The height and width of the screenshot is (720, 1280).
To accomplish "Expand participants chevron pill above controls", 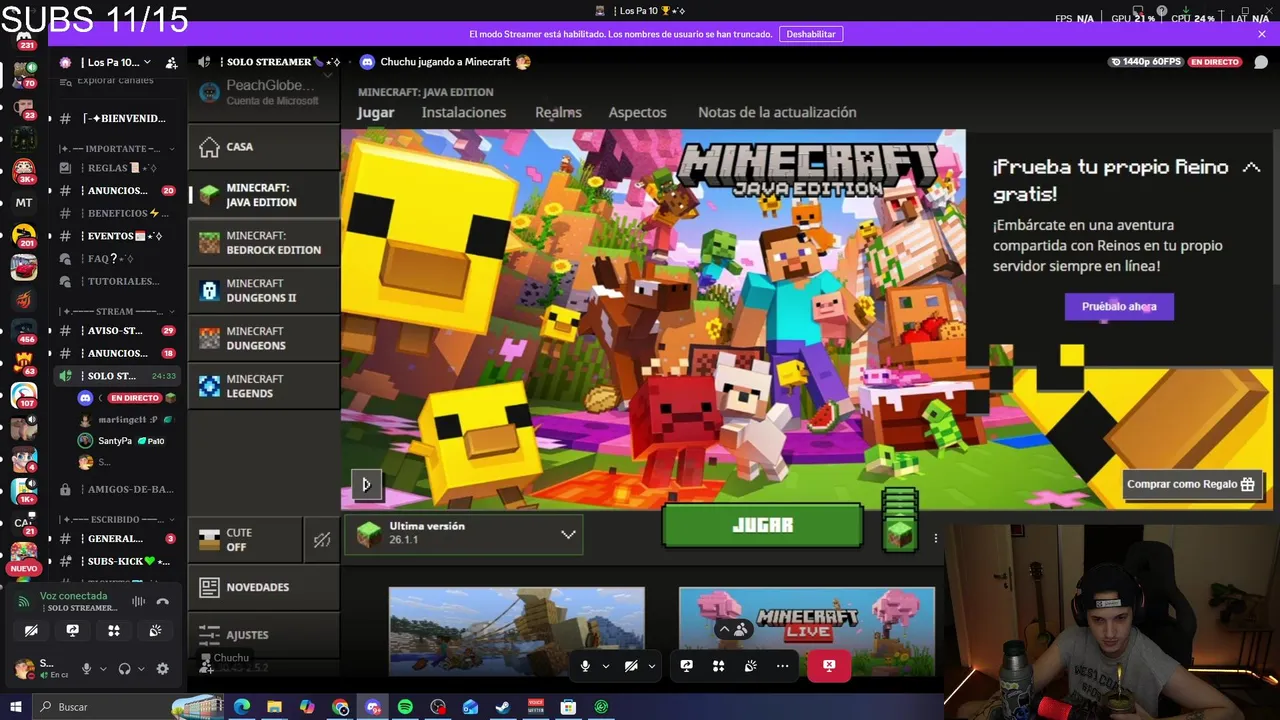I will [733, 629].
